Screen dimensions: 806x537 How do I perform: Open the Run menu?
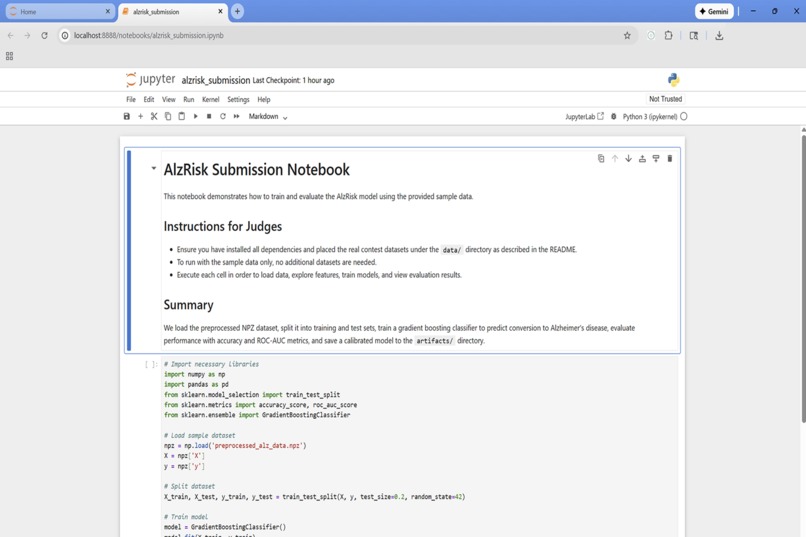click(189, 100)
